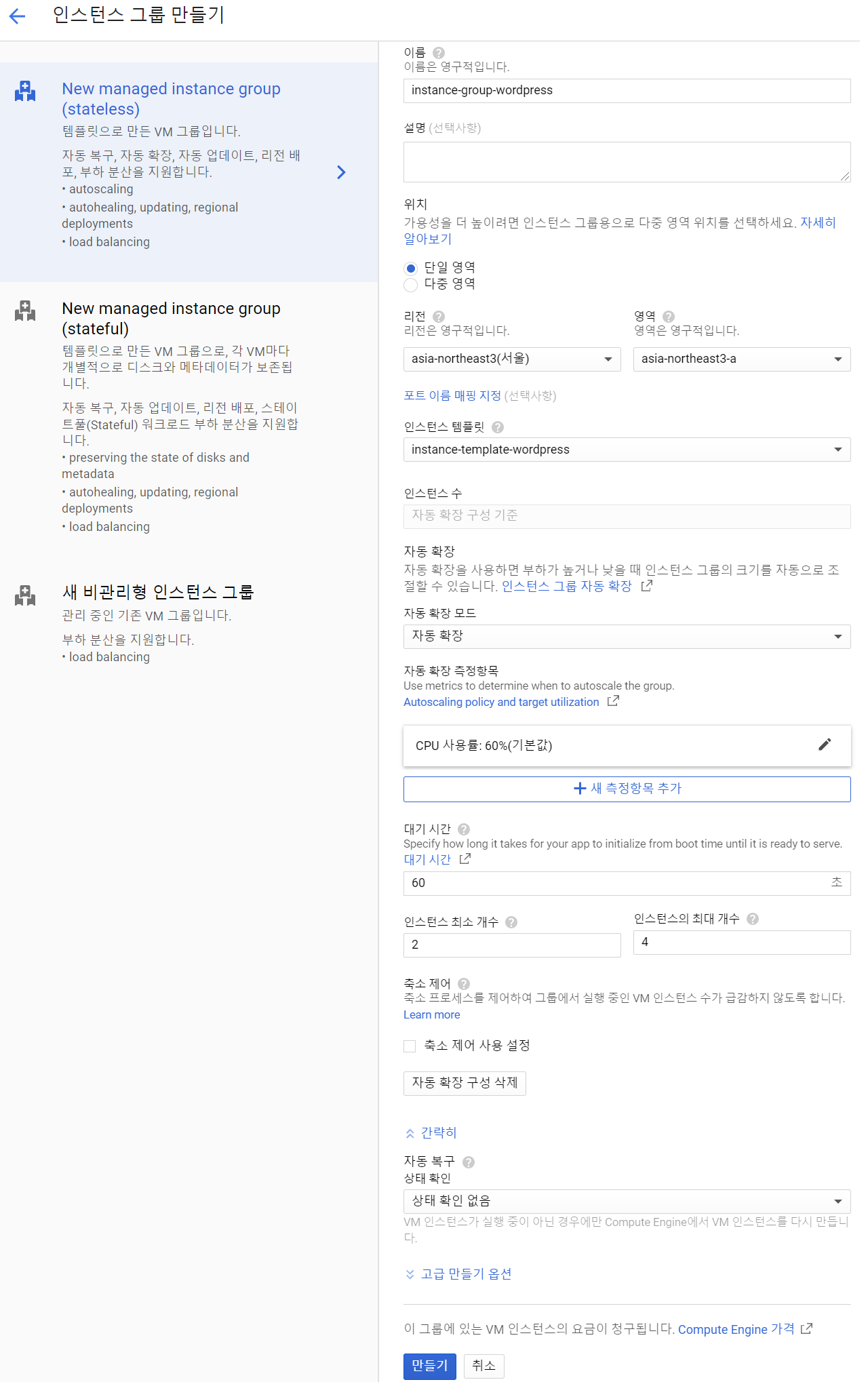This screenshot has width=868, height=1382.
Task: Click the 새 비관리형 인스턴스 그룹 icon
Action: (25, 595)
